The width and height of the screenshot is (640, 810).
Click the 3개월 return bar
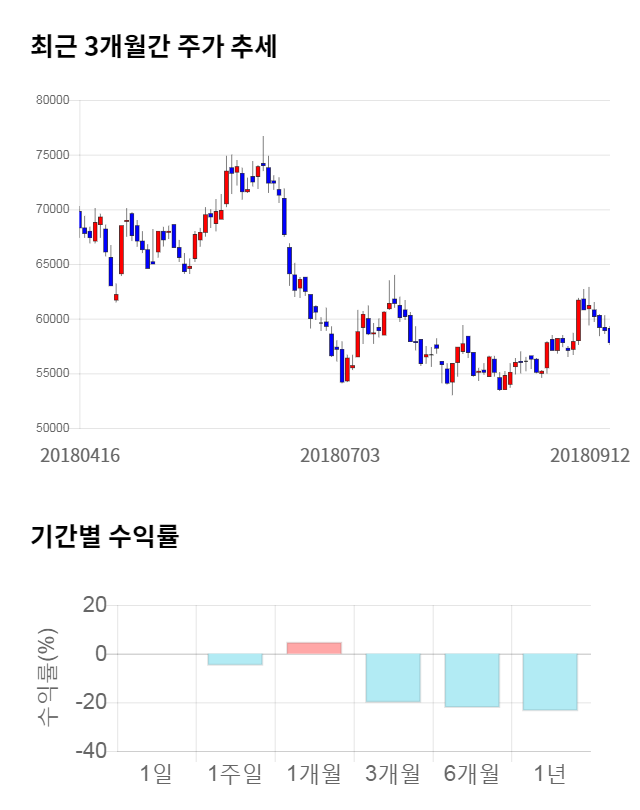pyautogui.click(x=393, y=678)
